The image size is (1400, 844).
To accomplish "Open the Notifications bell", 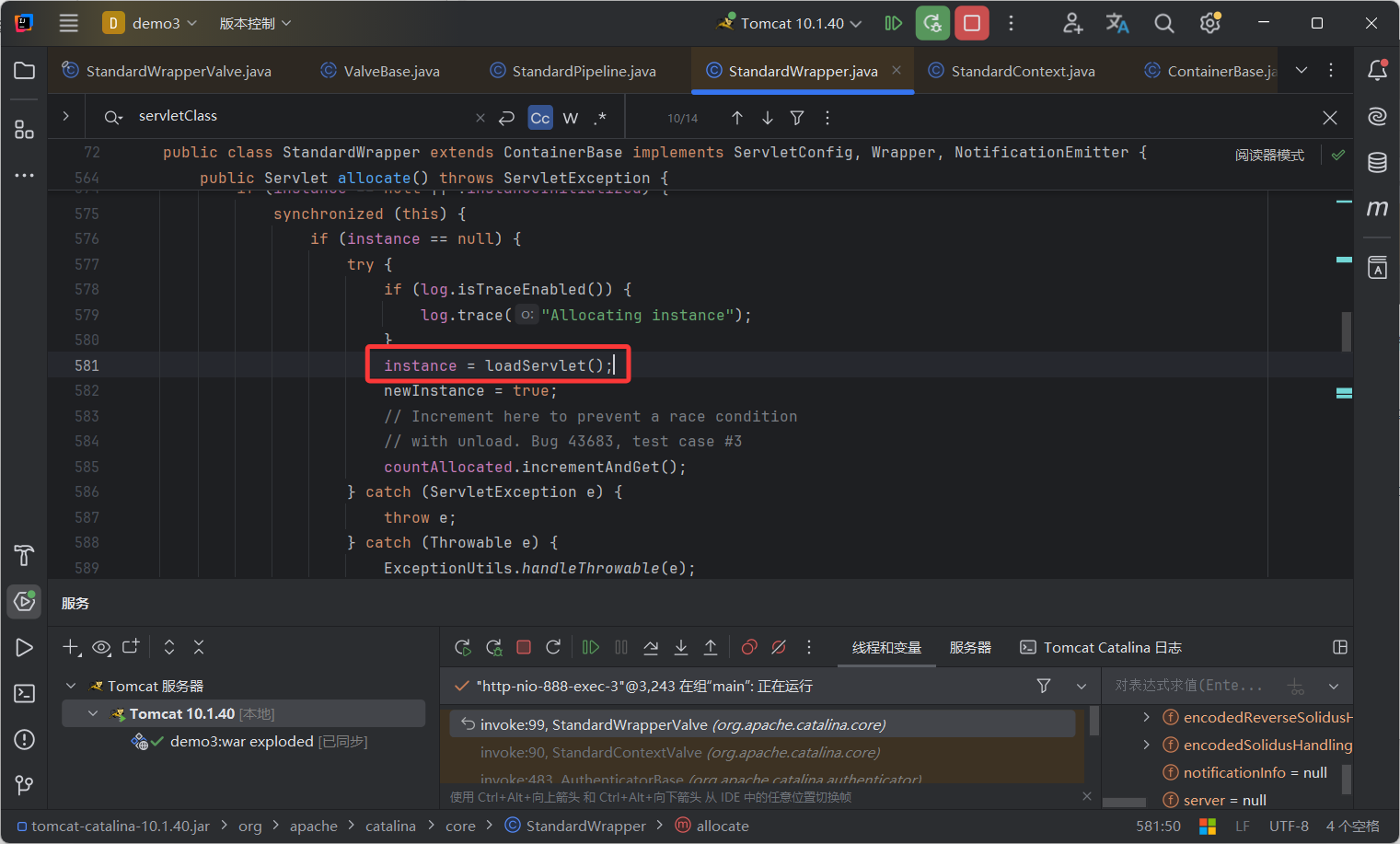I will [x=1377, y=70].
